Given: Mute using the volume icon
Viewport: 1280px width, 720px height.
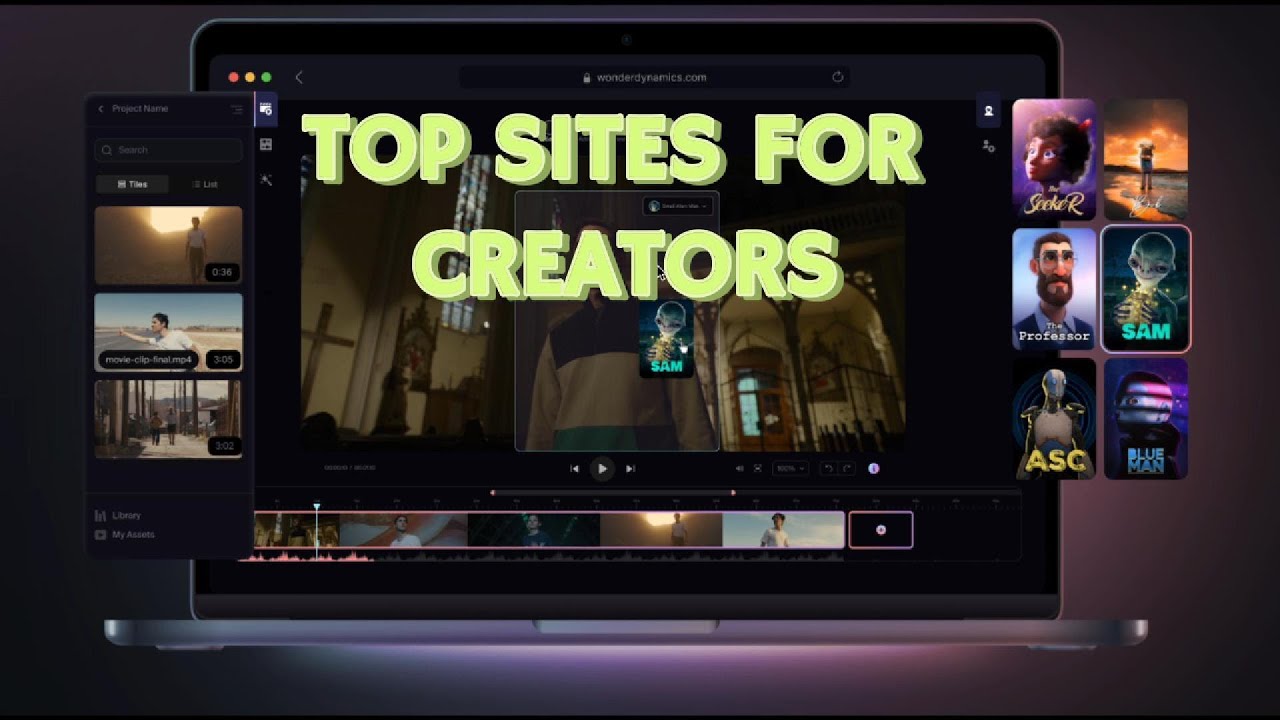Looking at the screenshot, I should (740, 468).
